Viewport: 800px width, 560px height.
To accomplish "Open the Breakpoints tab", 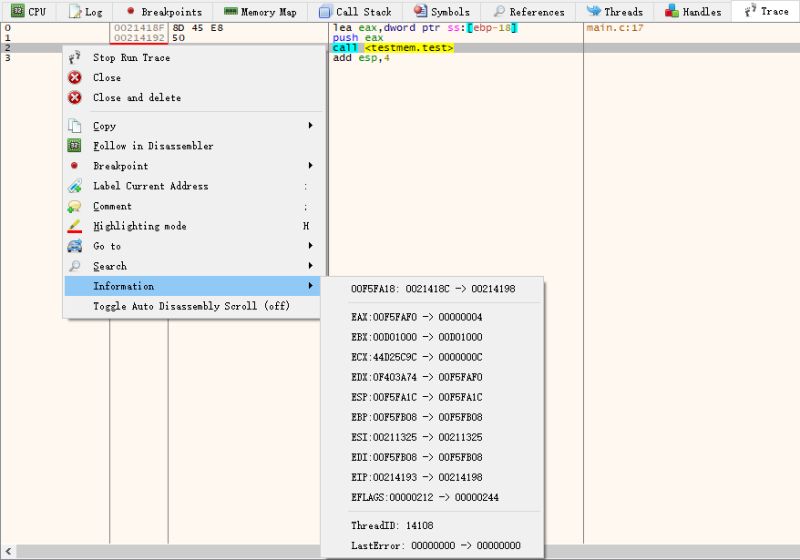I will (x=164, y=11).
